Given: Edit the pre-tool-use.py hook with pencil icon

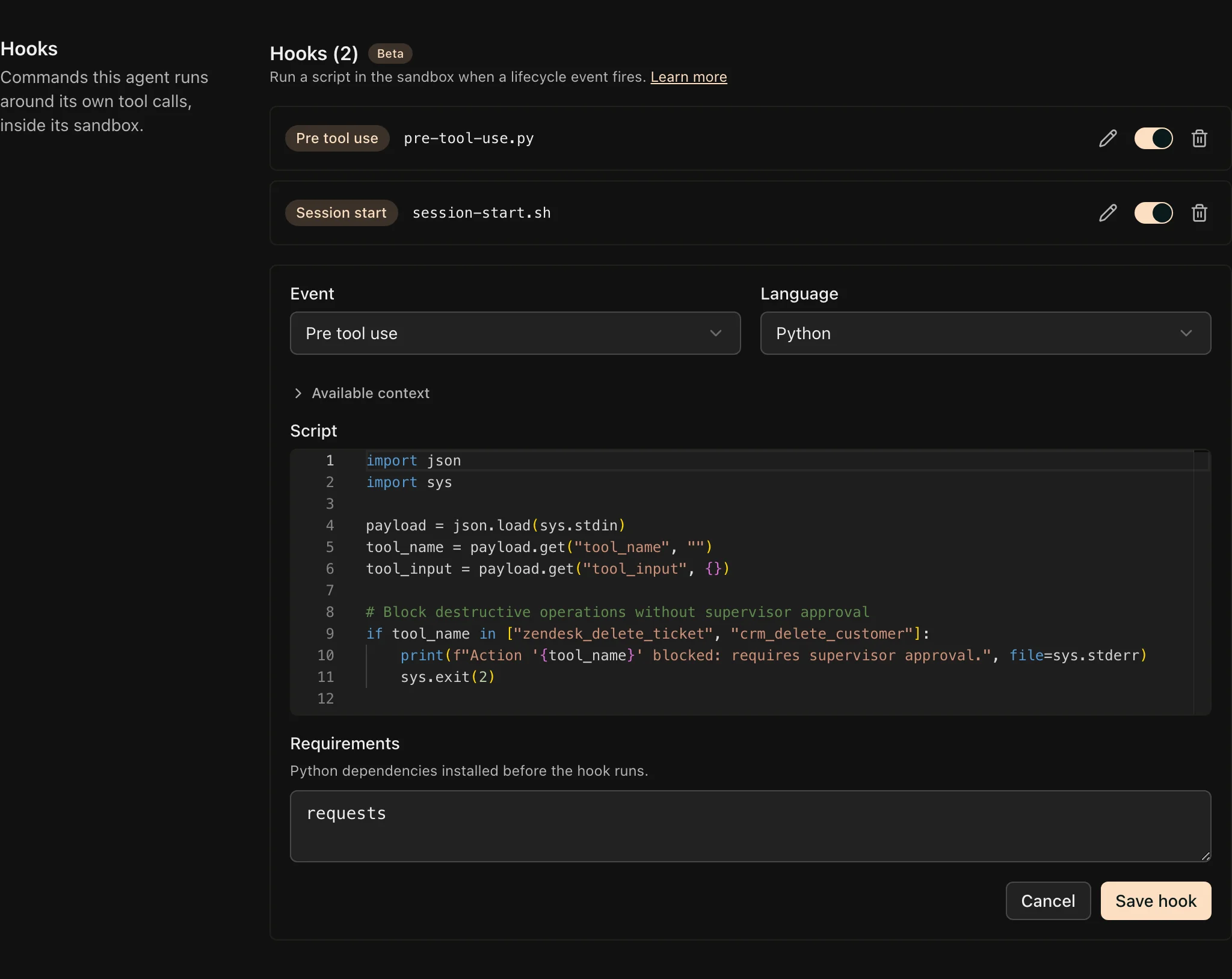Looking at the screenshot, I should click(1107, 138).
